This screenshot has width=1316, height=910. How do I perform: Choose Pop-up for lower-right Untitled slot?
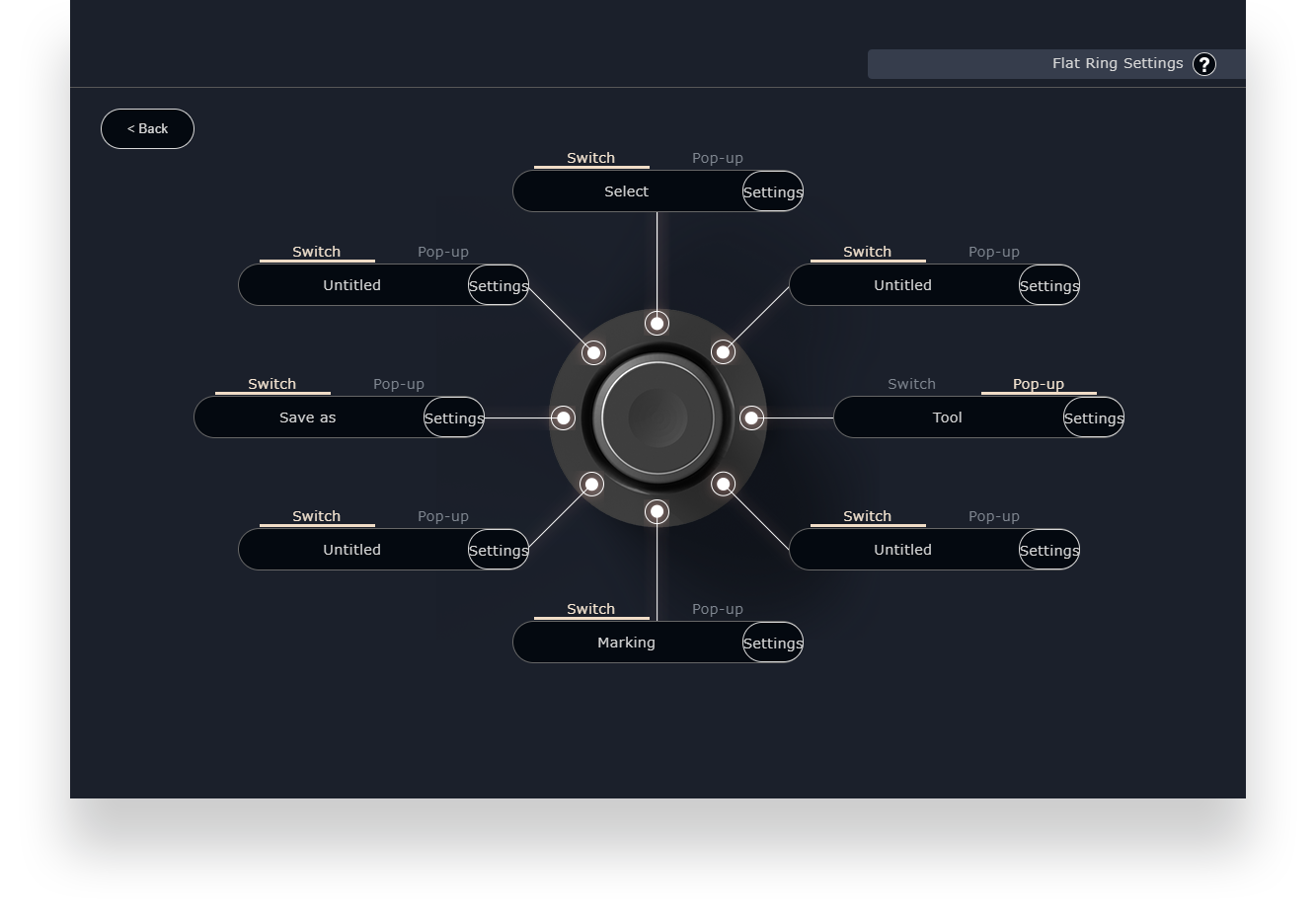[994, 516]
